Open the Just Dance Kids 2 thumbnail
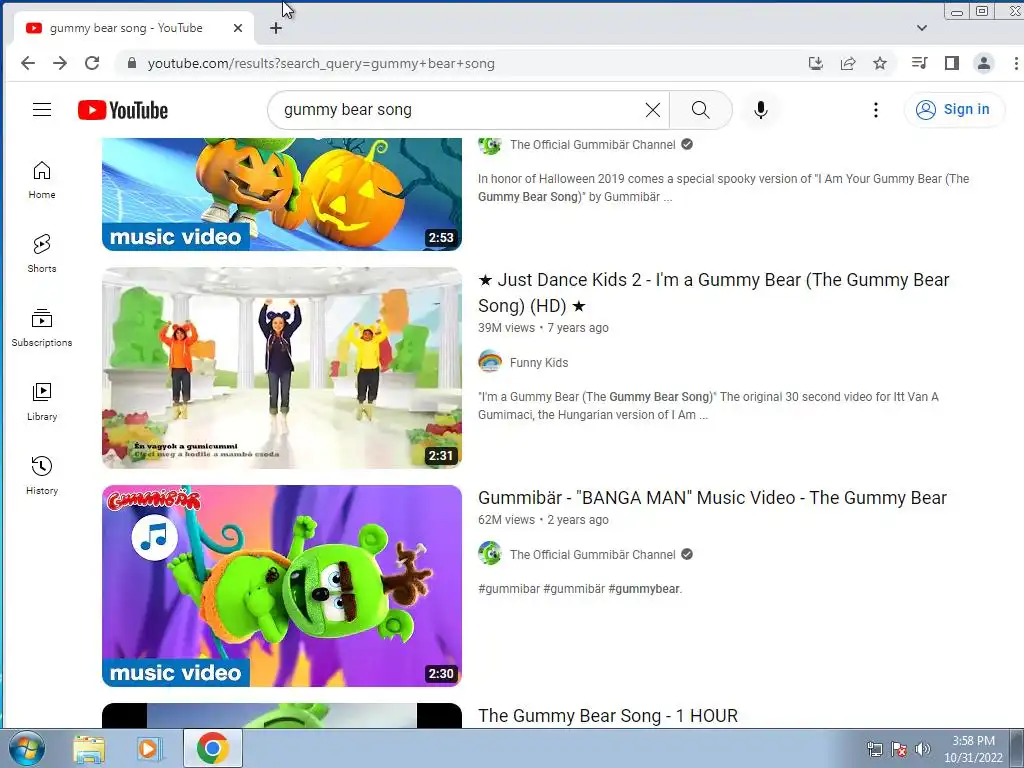The height and width of the screenshot is (768, 1024). coord(281,368)
